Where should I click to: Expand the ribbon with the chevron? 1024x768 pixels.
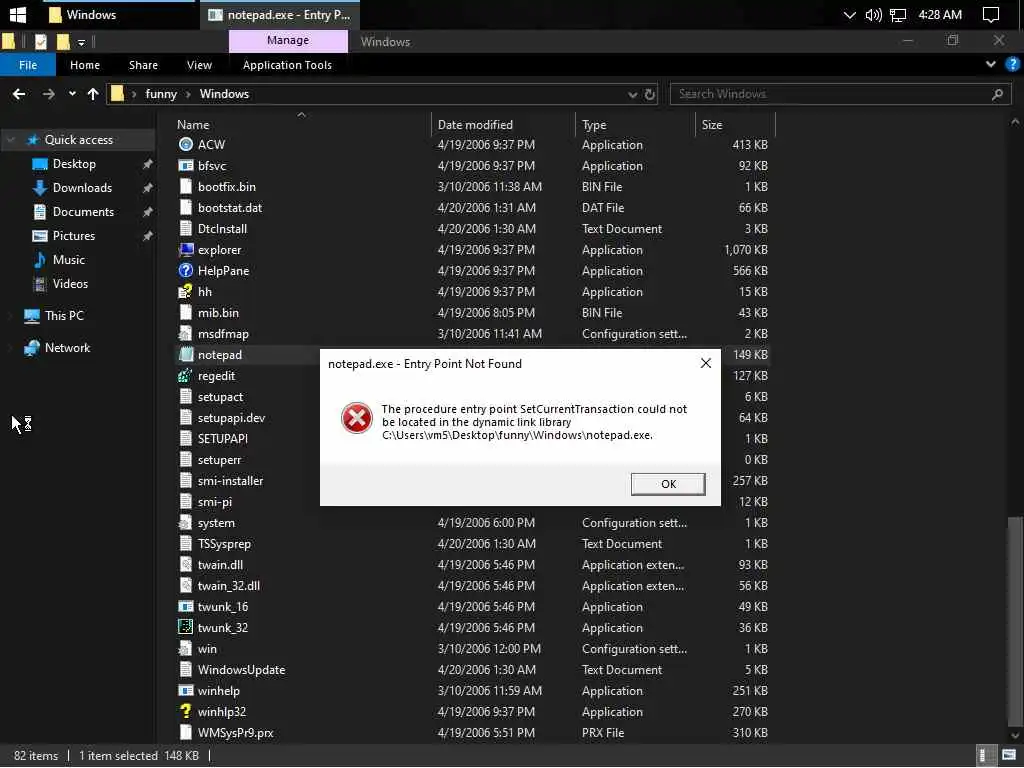coord(991,64)
